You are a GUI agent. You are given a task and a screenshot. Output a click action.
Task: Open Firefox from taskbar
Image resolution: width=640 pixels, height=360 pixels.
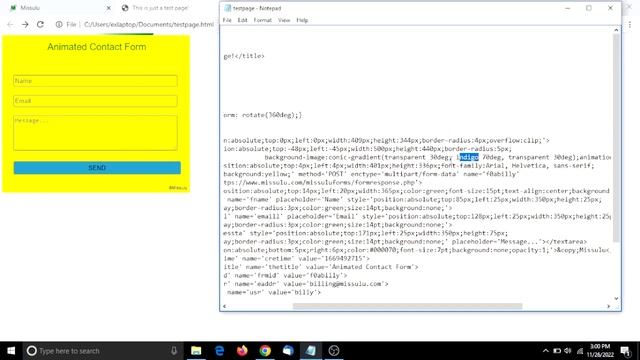(x=242, y=351)
